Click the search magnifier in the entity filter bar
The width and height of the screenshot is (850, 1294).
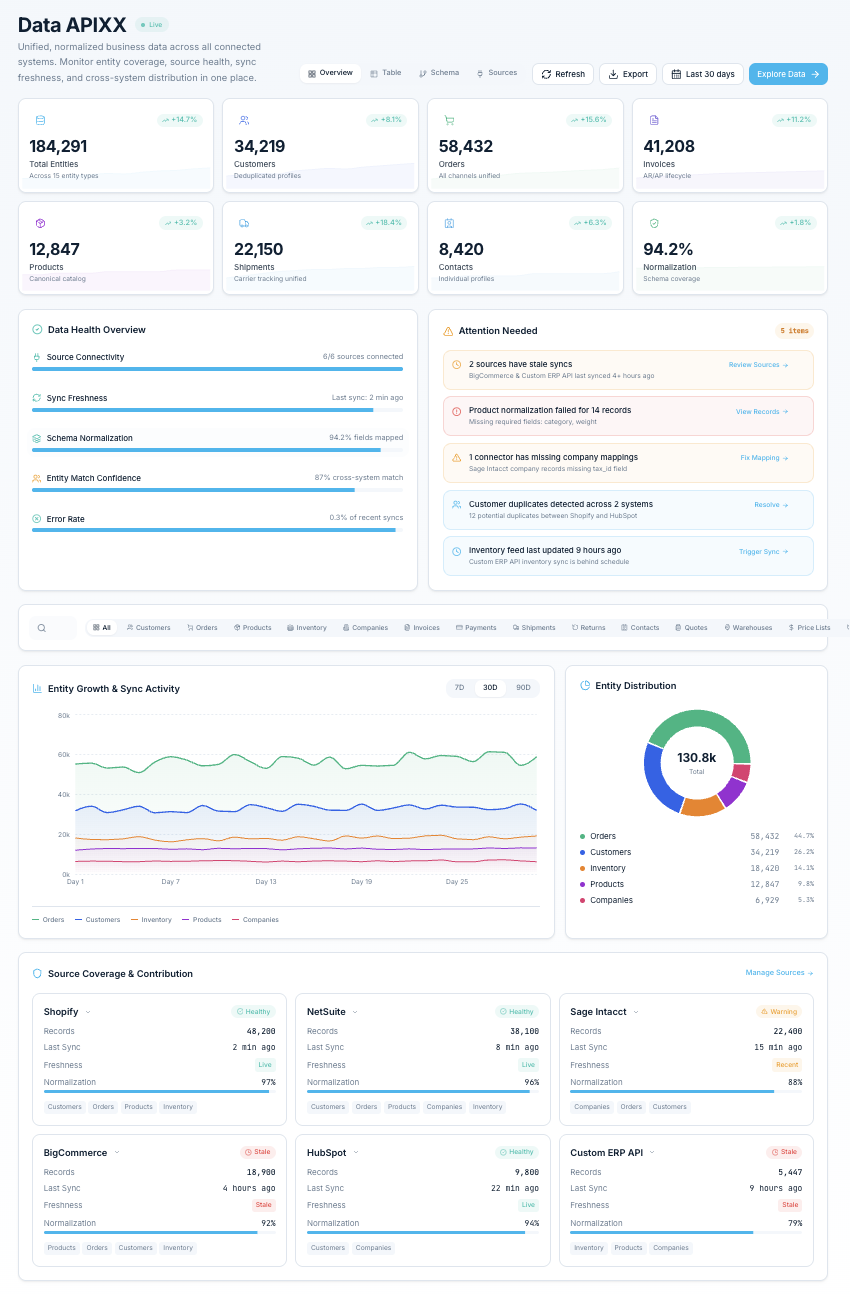point(40,627)
